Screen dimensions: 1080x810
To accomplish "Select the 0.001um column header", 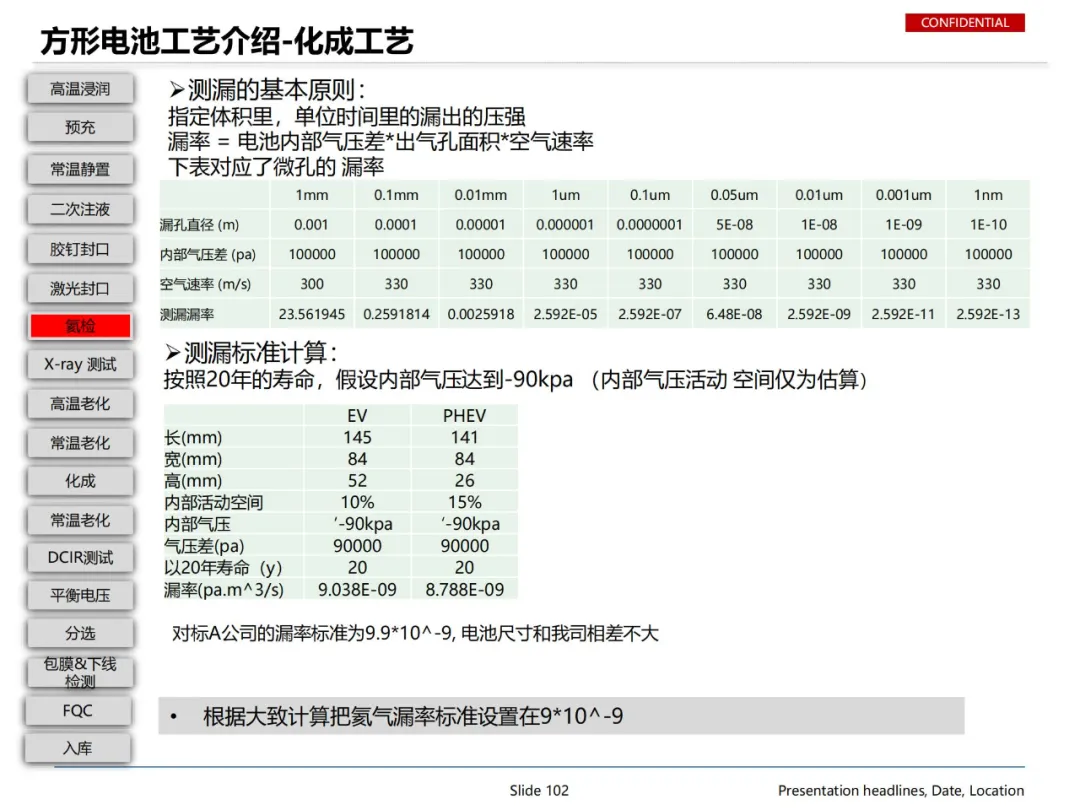I will pos(904,195).
